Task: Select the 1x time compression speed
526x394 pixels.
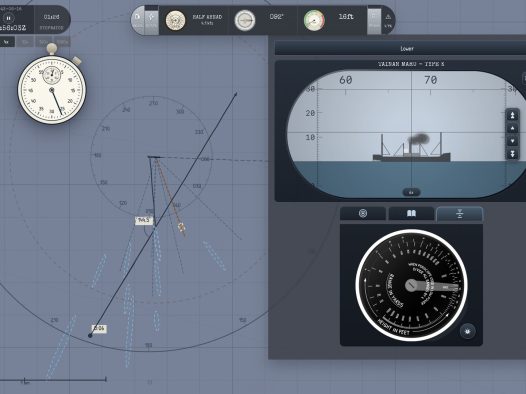Action: pyautogui.click(x=6, y=42)
